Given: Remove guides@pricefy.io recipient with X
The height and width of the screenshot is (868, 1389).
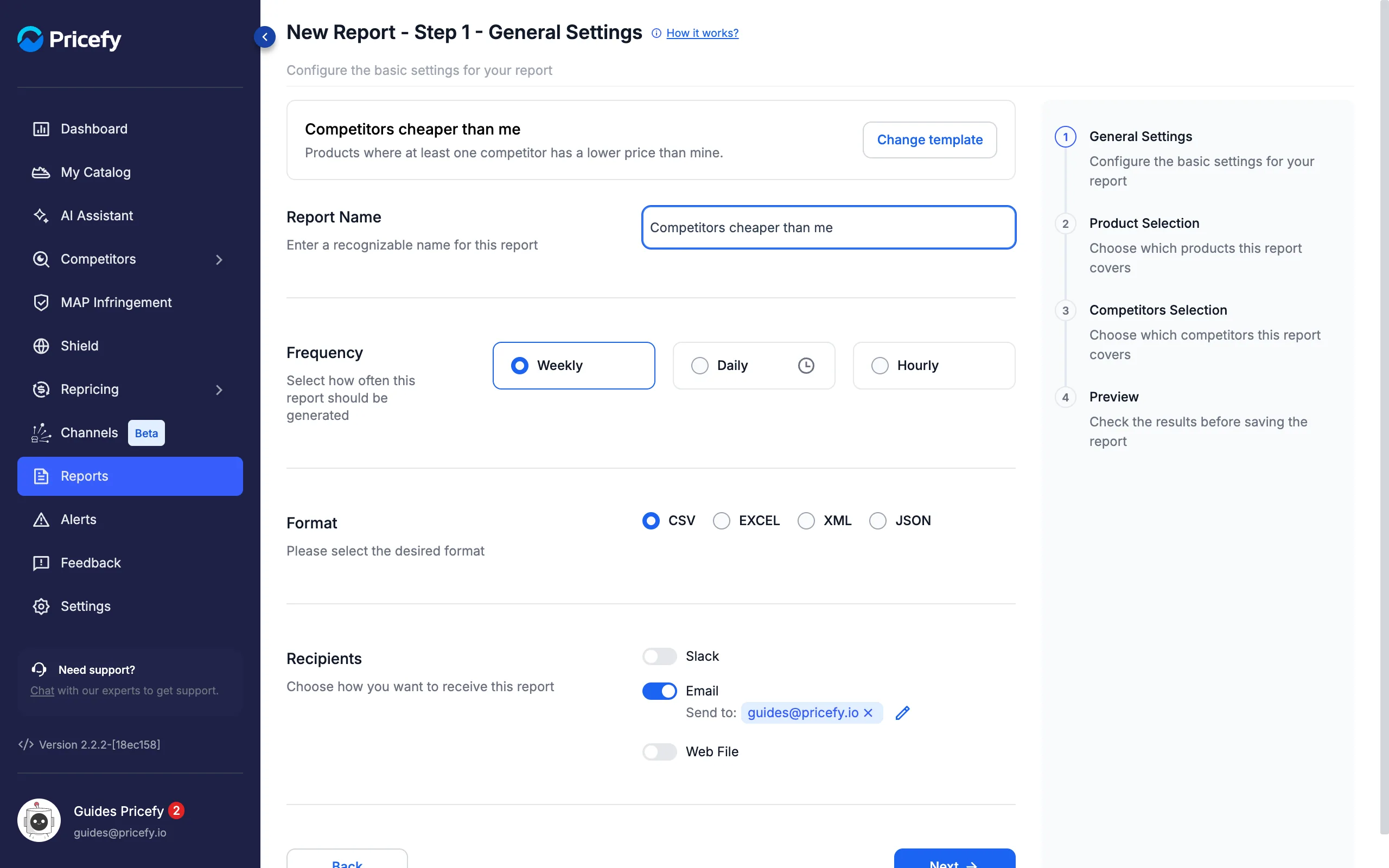Looking at the screenshot, I should point(869,713).
